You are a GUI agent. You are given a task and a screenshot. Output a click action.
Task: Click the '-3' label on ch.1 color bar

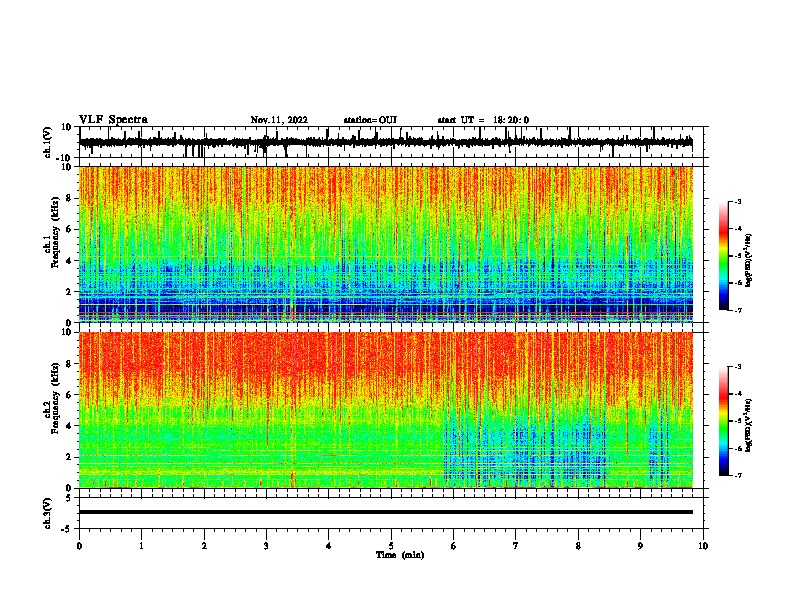point(737,201)
